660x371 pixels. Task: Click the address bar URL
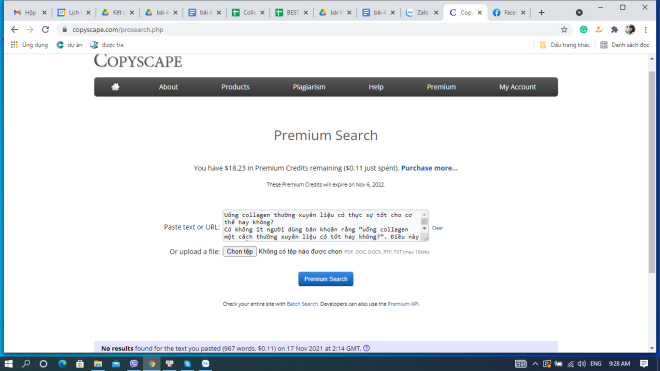pyautogui.click(x=118, y=29)
